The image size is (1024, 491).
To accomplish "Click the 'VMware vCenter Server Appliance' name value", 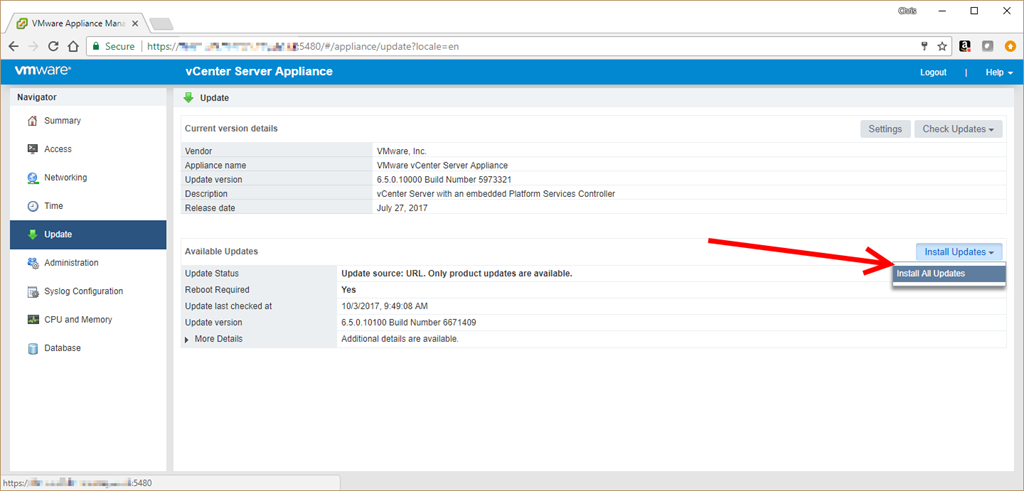I will pyautogui.click(x=442, y=165).
